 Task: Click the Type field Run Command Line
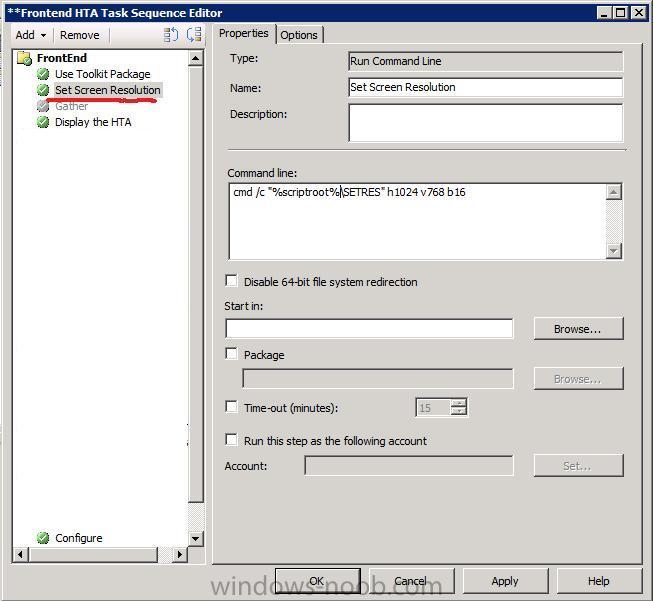point(485,61)
